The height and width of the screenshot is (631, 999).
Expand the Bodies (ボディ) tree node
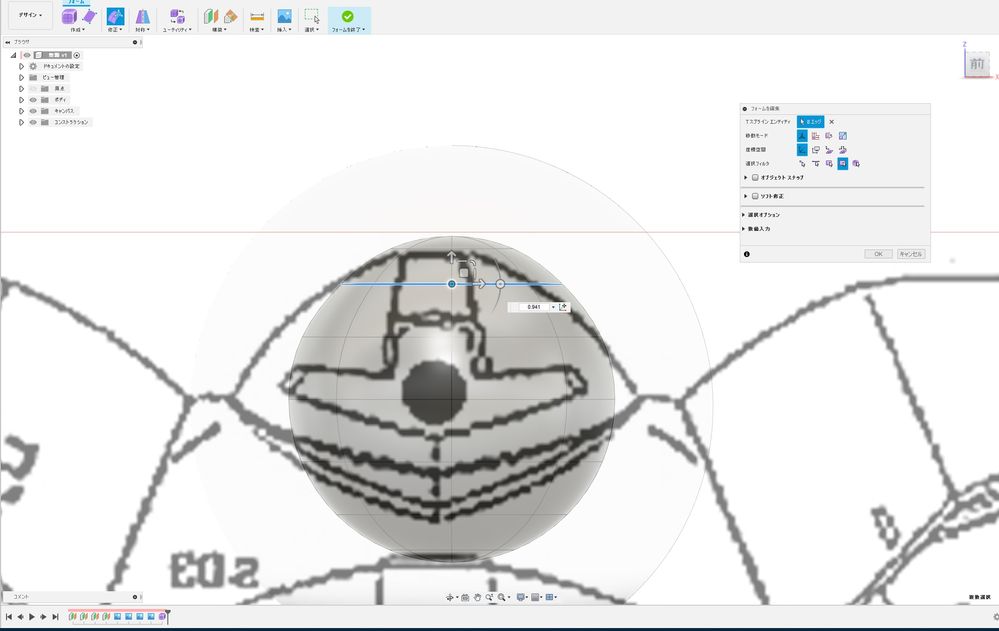click(x=21, y=99)
